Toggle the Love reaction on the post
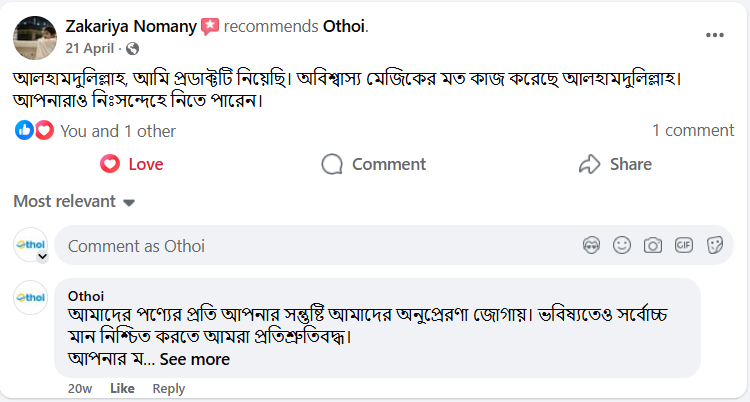Image resolution: width=750 pixels, height=402 pixels. pos(131,164)
